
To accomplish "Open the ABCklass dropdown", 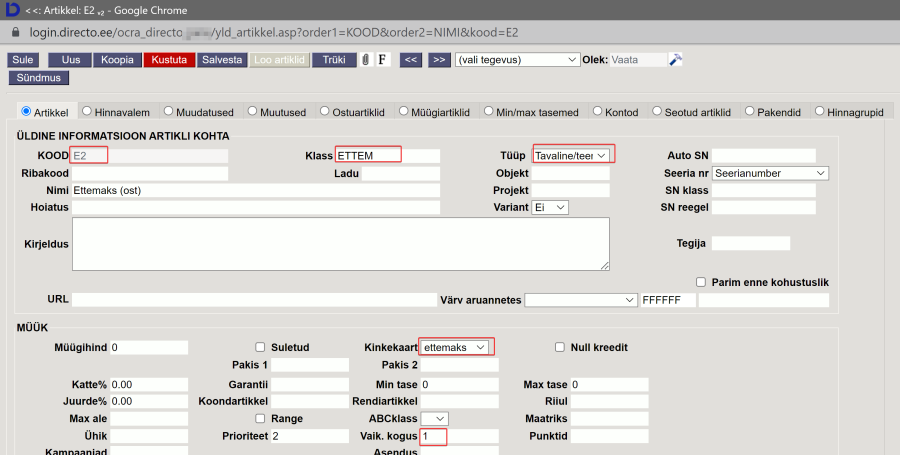I will [x=435, y=419].
